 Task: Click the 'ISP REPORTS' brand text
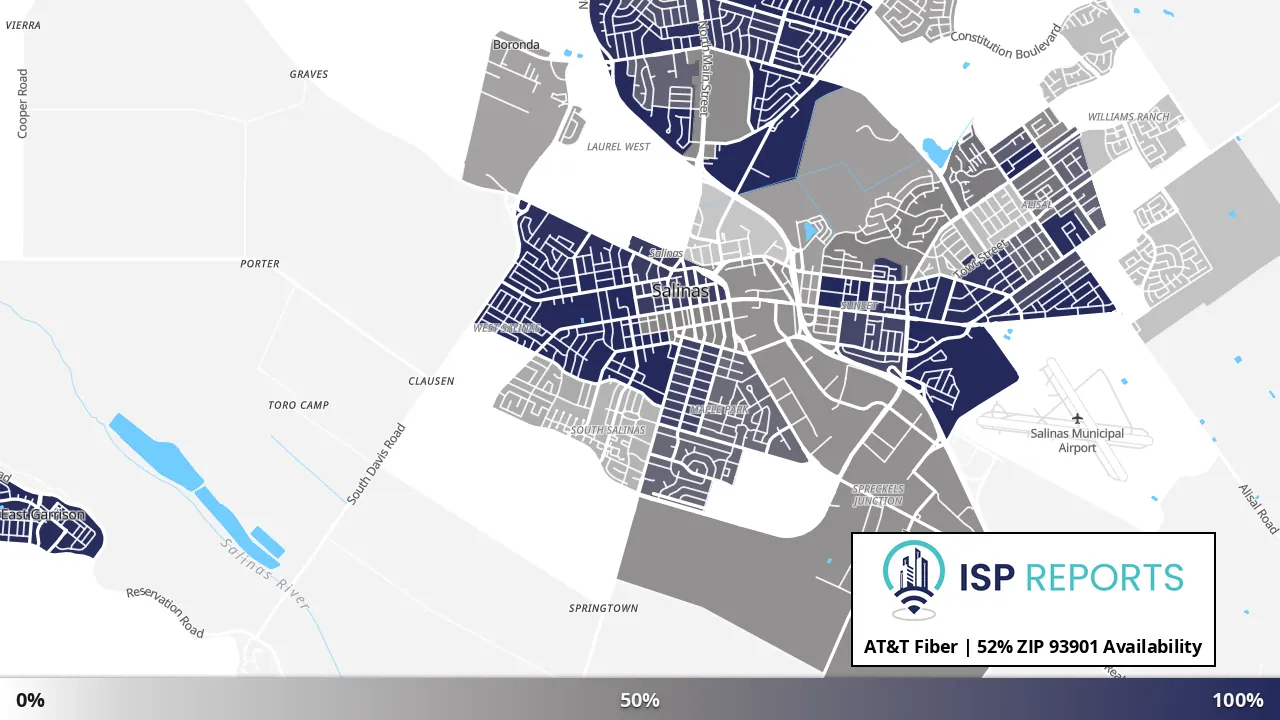[x=1072, y=578]
